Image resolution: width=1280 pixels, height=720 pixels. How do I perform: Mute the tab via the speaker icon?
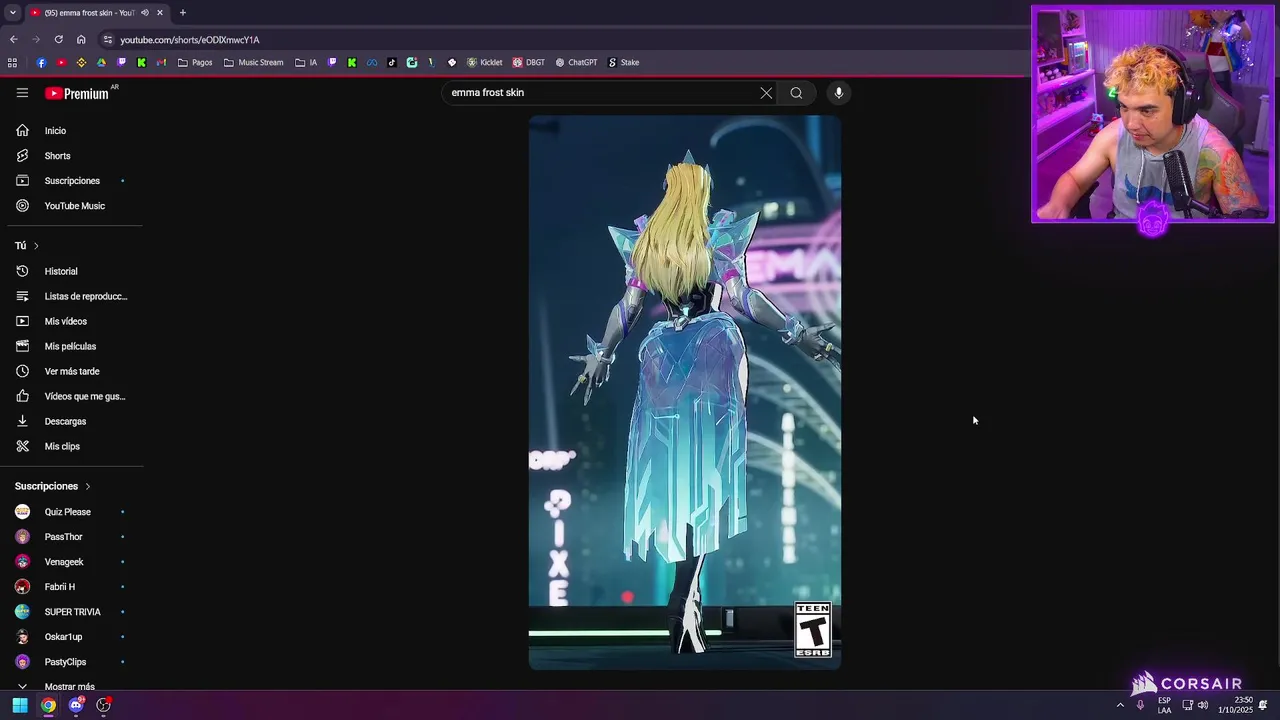tap(145, 13)
